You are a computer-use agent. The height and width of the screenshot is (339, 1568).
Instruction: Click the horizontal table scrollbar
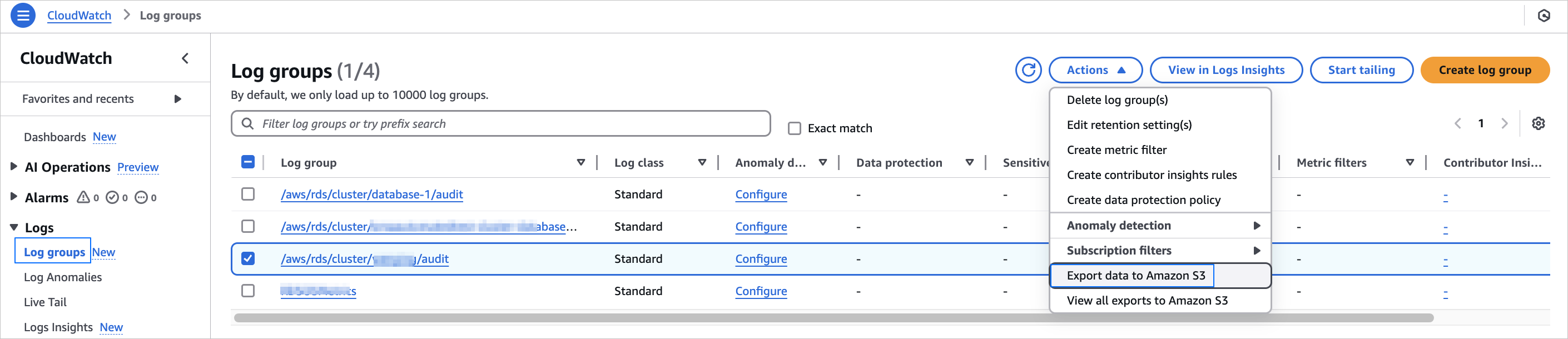coord(833,318)
